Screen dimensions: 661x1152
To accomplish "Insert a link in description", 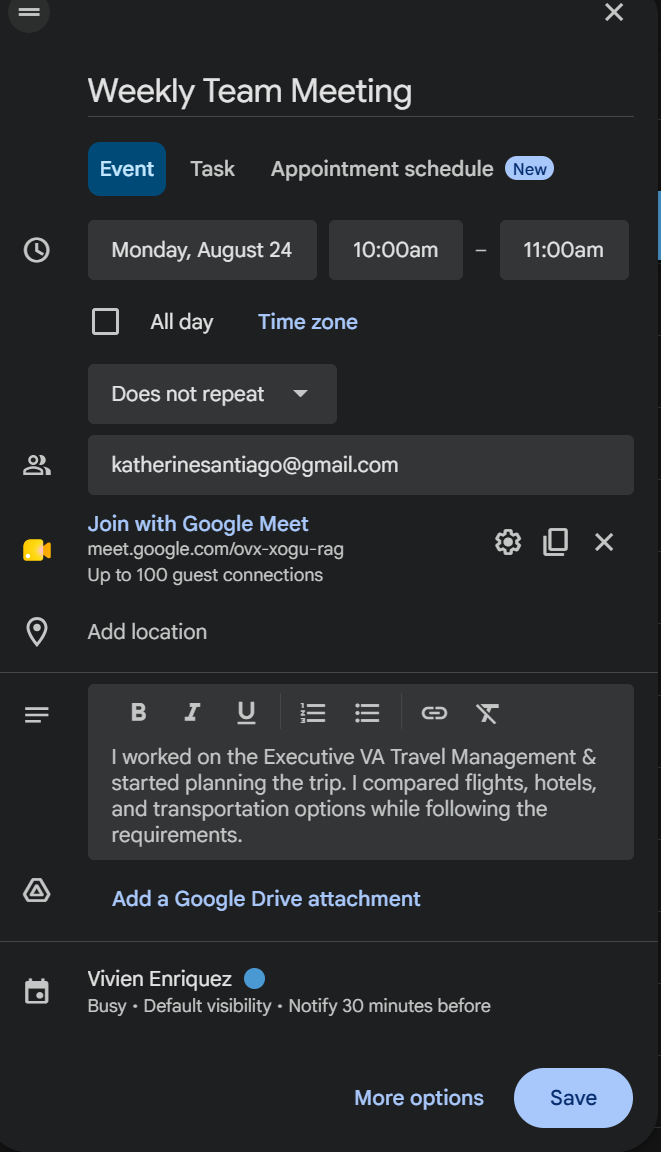I will [434, 713].
